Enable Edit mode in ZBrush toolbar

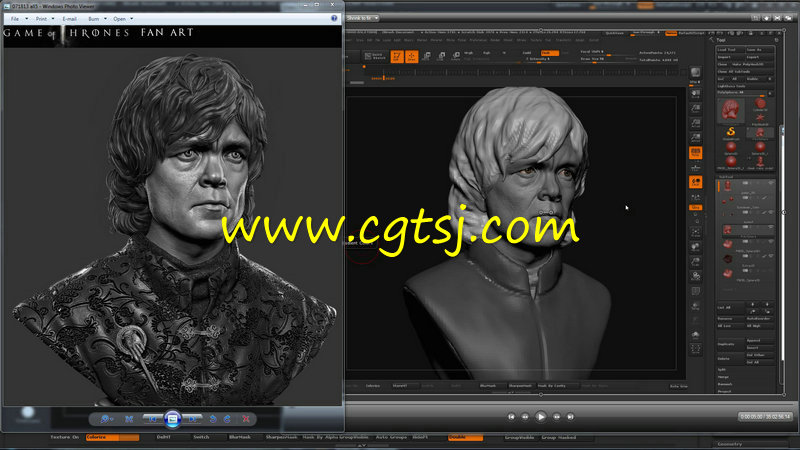(397, 57)
